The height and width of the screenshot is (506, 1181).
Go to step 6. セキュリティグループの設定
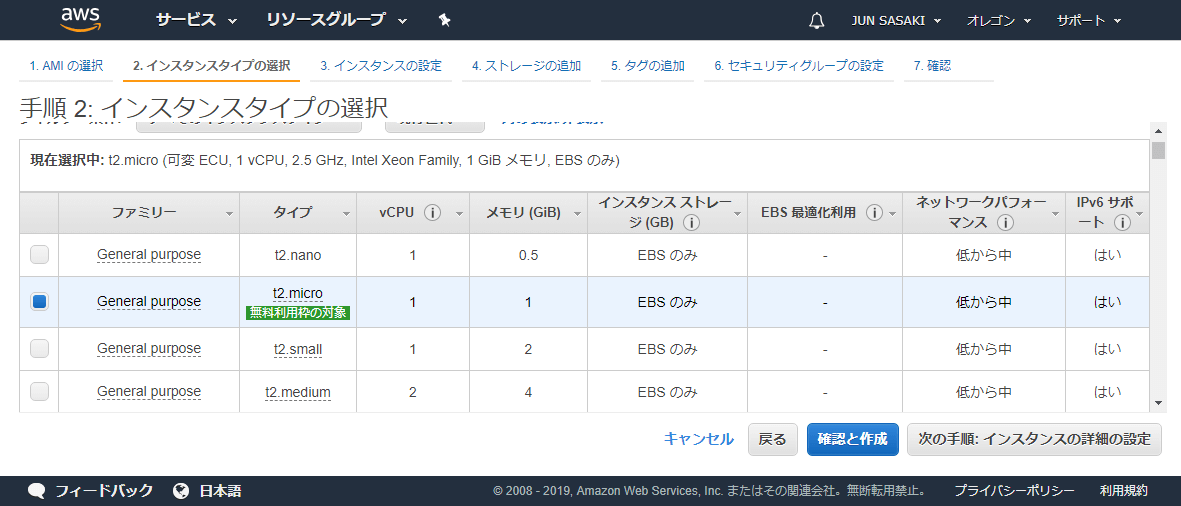pyautogui.click(x=799, y=66)
